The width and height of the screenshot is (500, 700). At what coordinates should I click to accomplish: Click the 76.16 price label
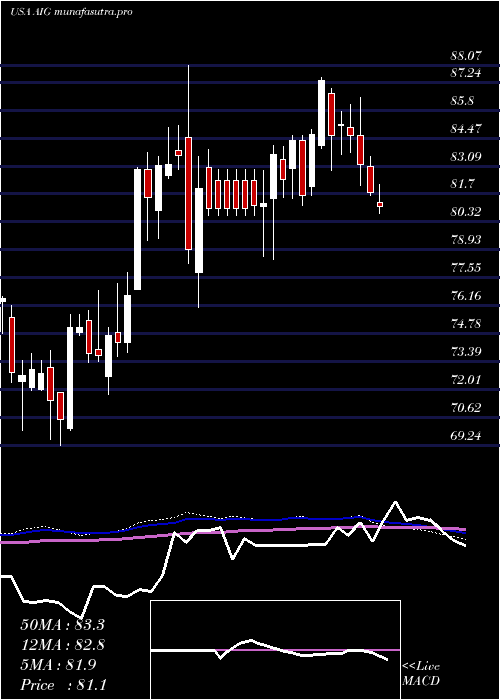[466, 296]
